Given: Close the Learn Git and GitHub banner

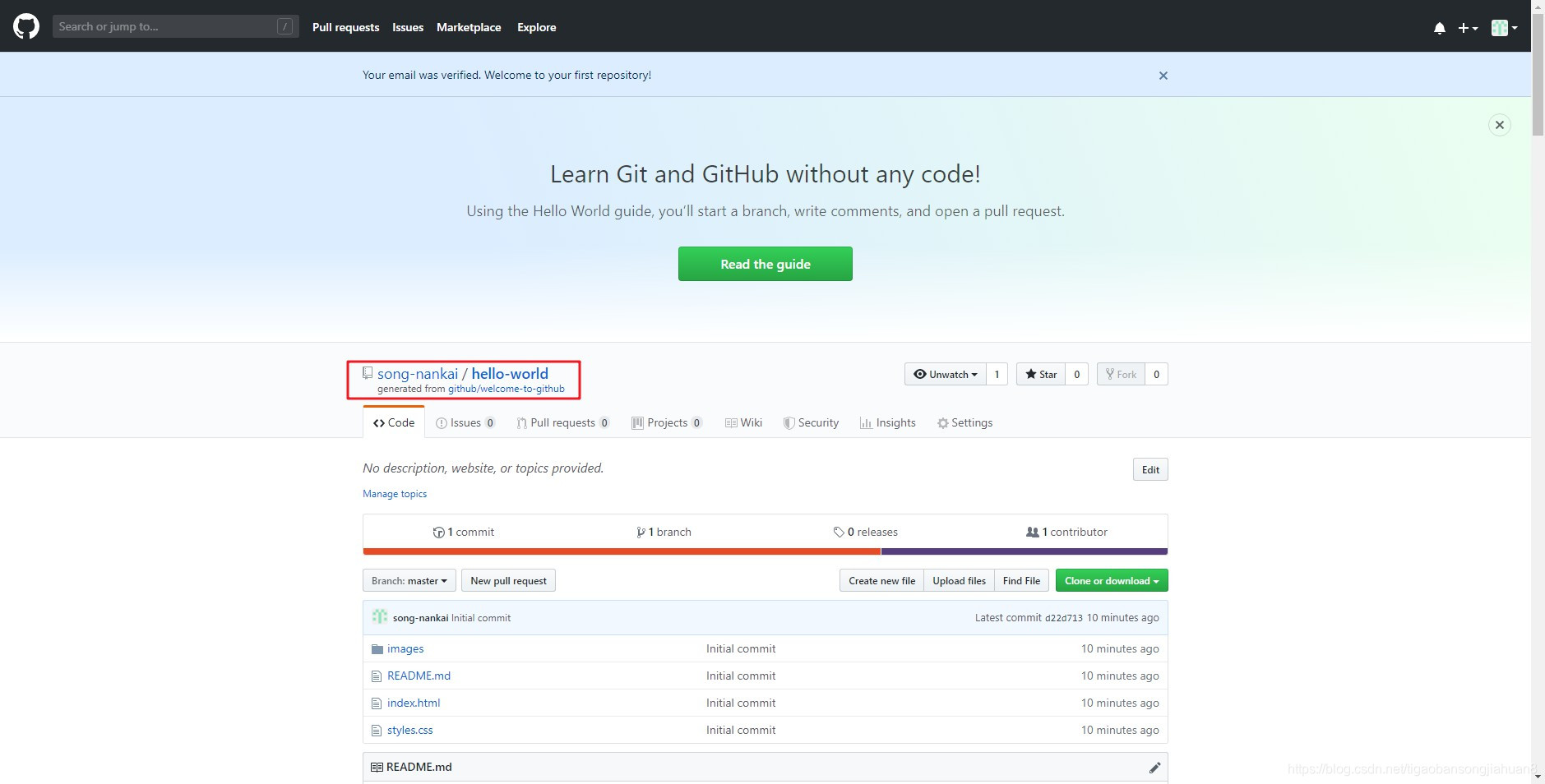Looking at the screenshot, I should [1499, 125].
